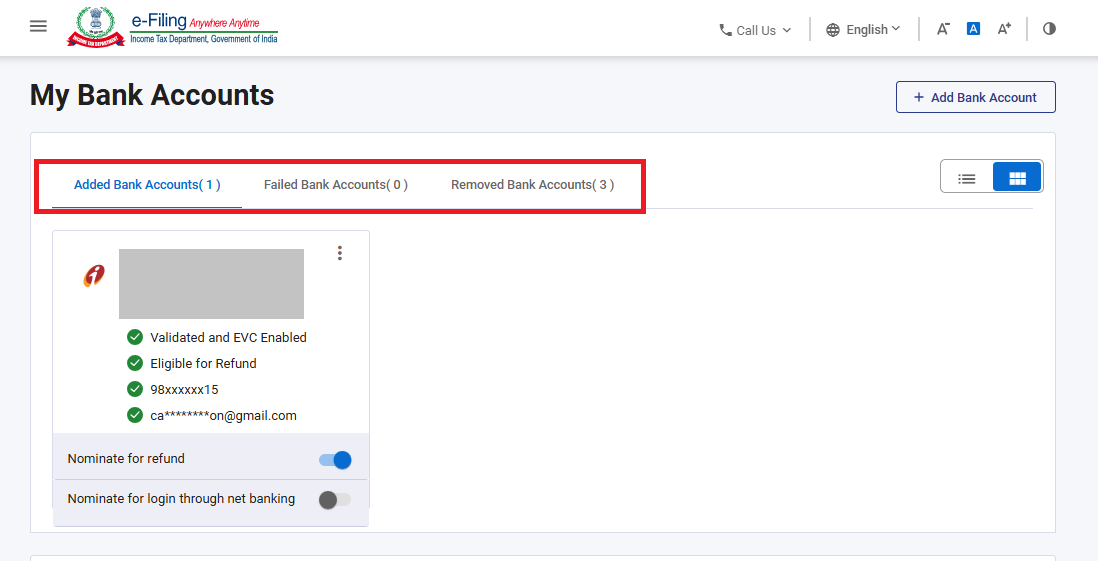Viewport: 1098px width, 561px height.
Task: Select the Added Bank Accounts tab
Action: pos(147,185)
